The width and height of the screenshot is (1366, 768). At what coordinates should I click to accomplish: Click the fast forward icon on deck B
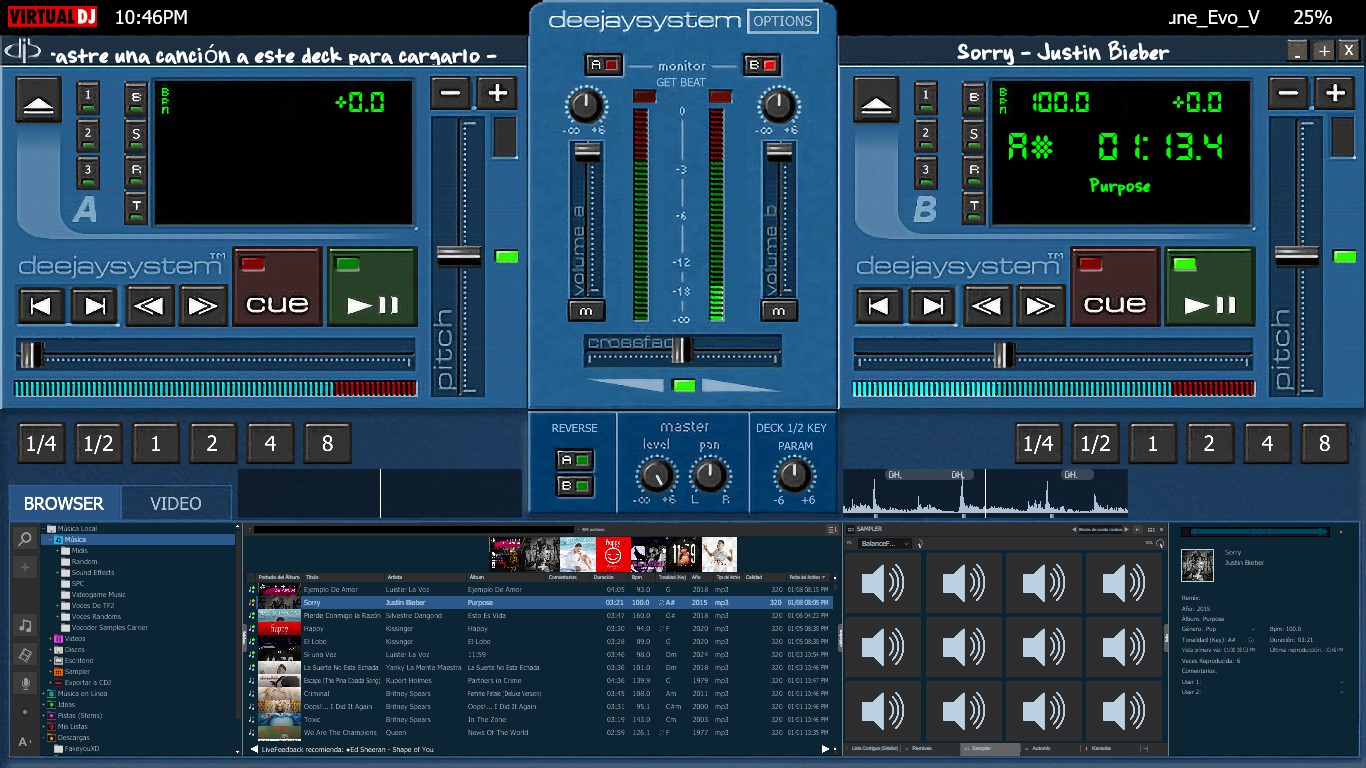pyautogui.click(x=1040, y=305)
